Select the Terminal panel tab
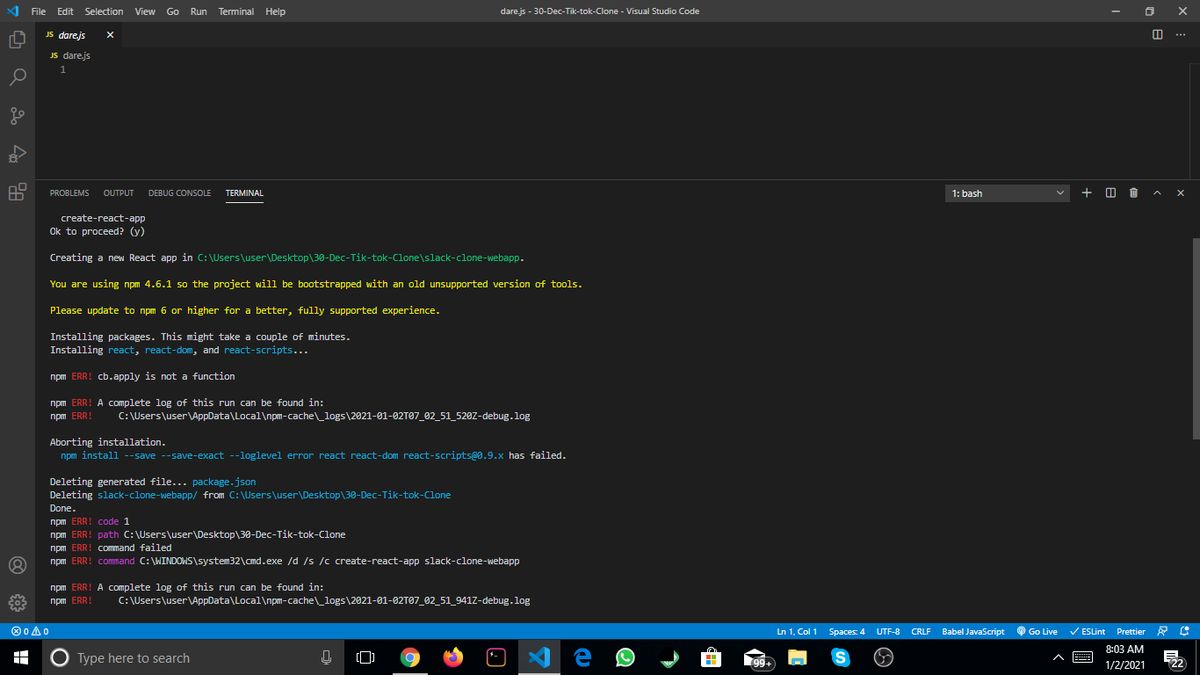Image resolution: width=1200 pixels, height=675 pixels. (244, 193)
